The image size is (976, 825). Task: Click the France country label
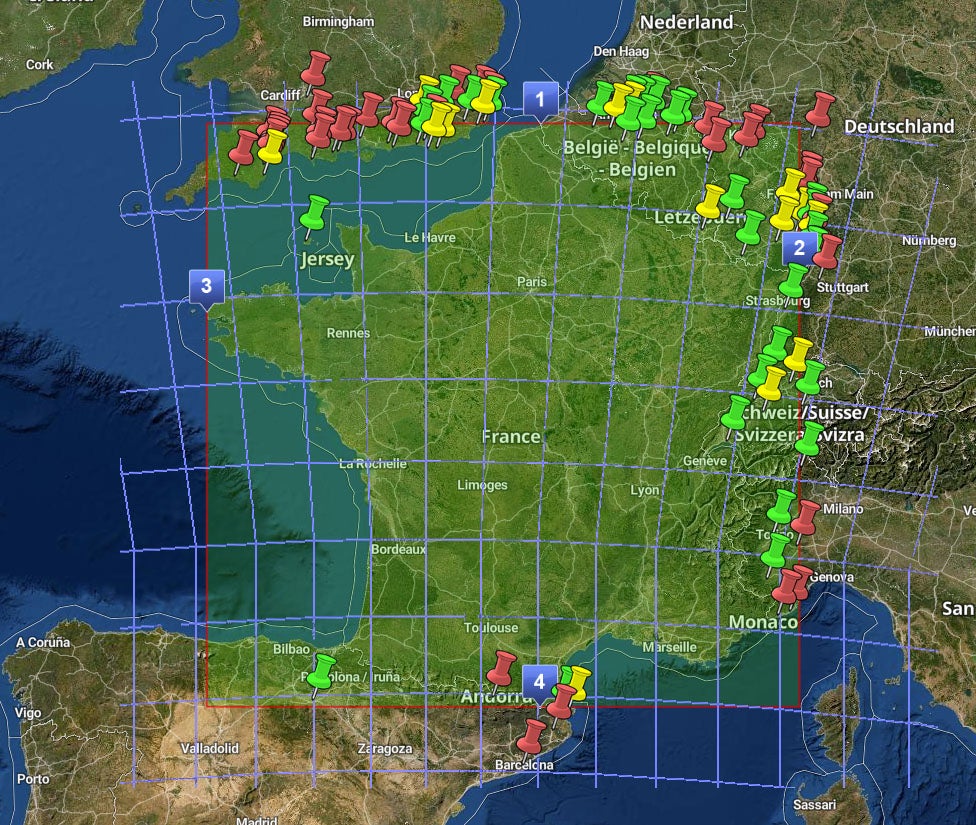(x=511, y=437)
